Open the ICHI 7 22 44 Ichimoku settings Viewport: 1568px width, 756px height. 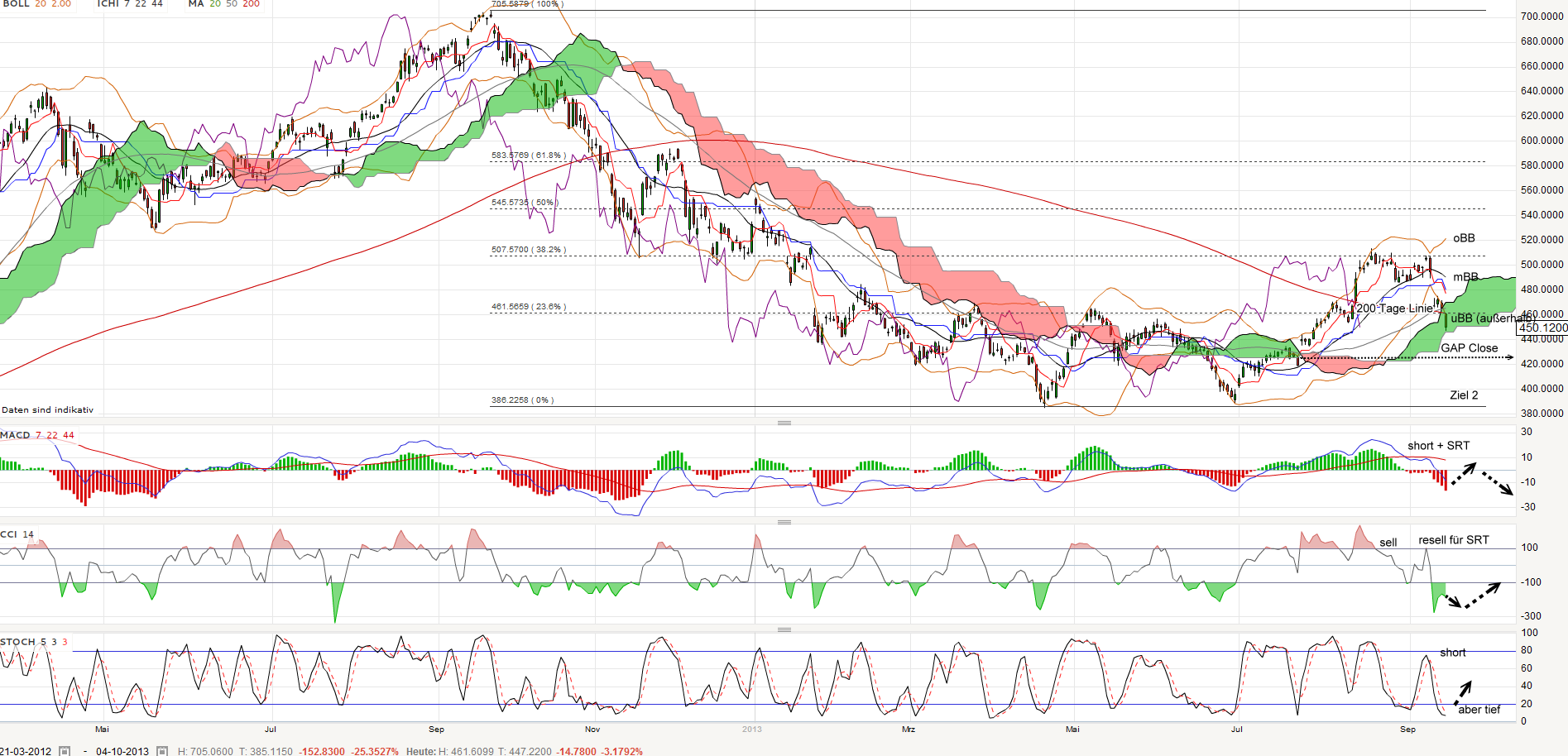106,4
